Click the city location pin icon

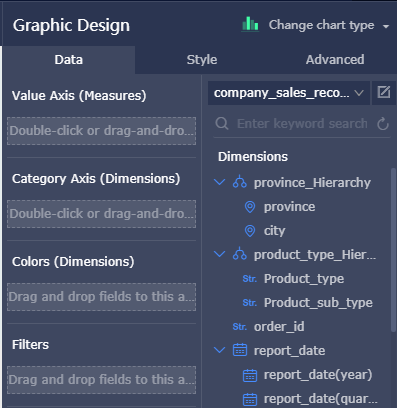[x=250, y=231]
